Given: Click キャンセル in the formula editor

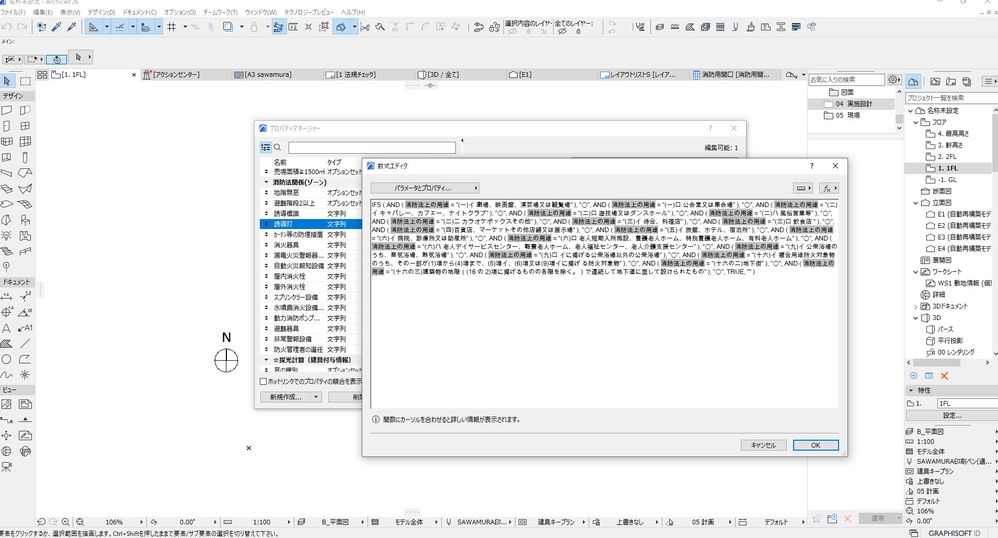Looking at the screenshot, I should click(x=763, y=445).
